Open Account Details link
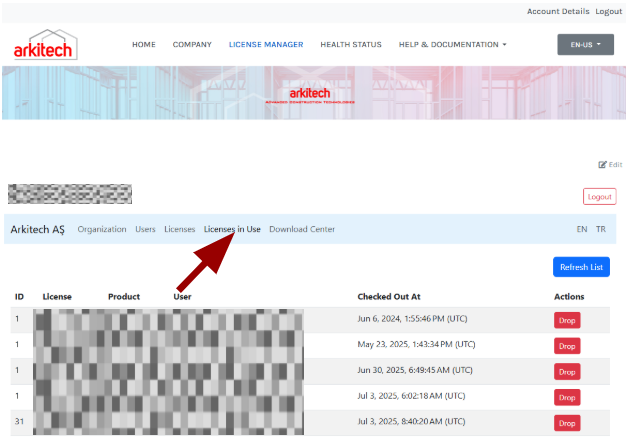This screenshot has height=440, width=627. tap(558, 11)
